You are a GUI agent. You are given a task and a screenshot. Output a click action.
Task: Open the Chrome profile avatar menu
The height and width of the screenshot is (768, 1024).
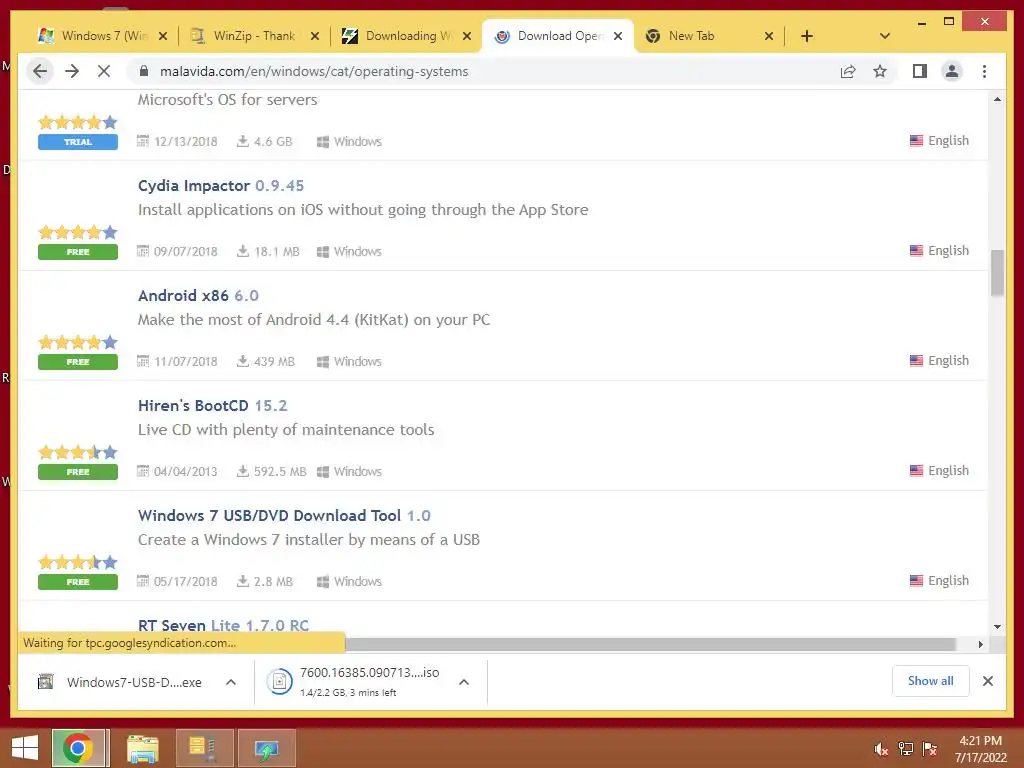coord(952,71)
